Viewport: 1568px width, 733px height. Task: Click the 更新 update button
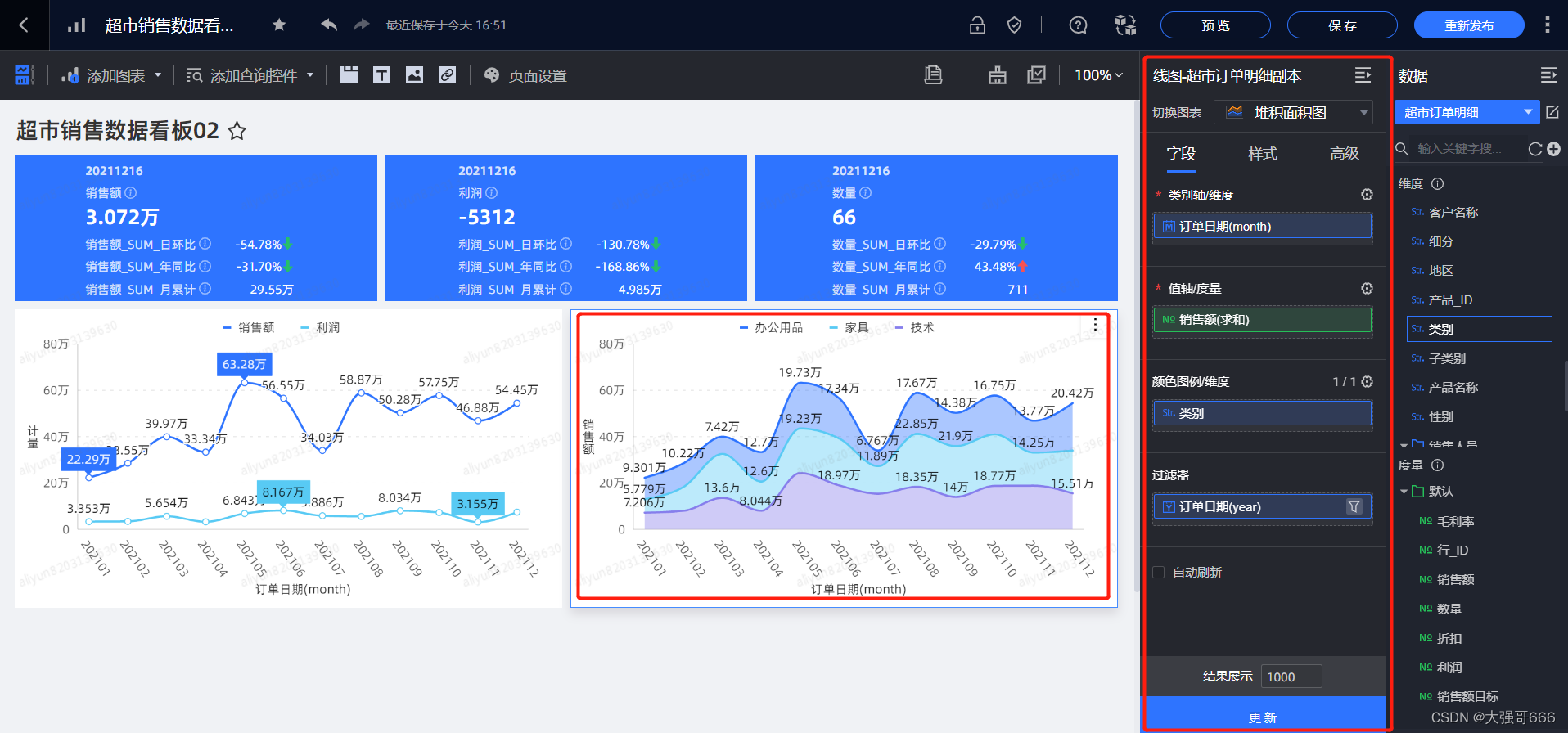1264,717
